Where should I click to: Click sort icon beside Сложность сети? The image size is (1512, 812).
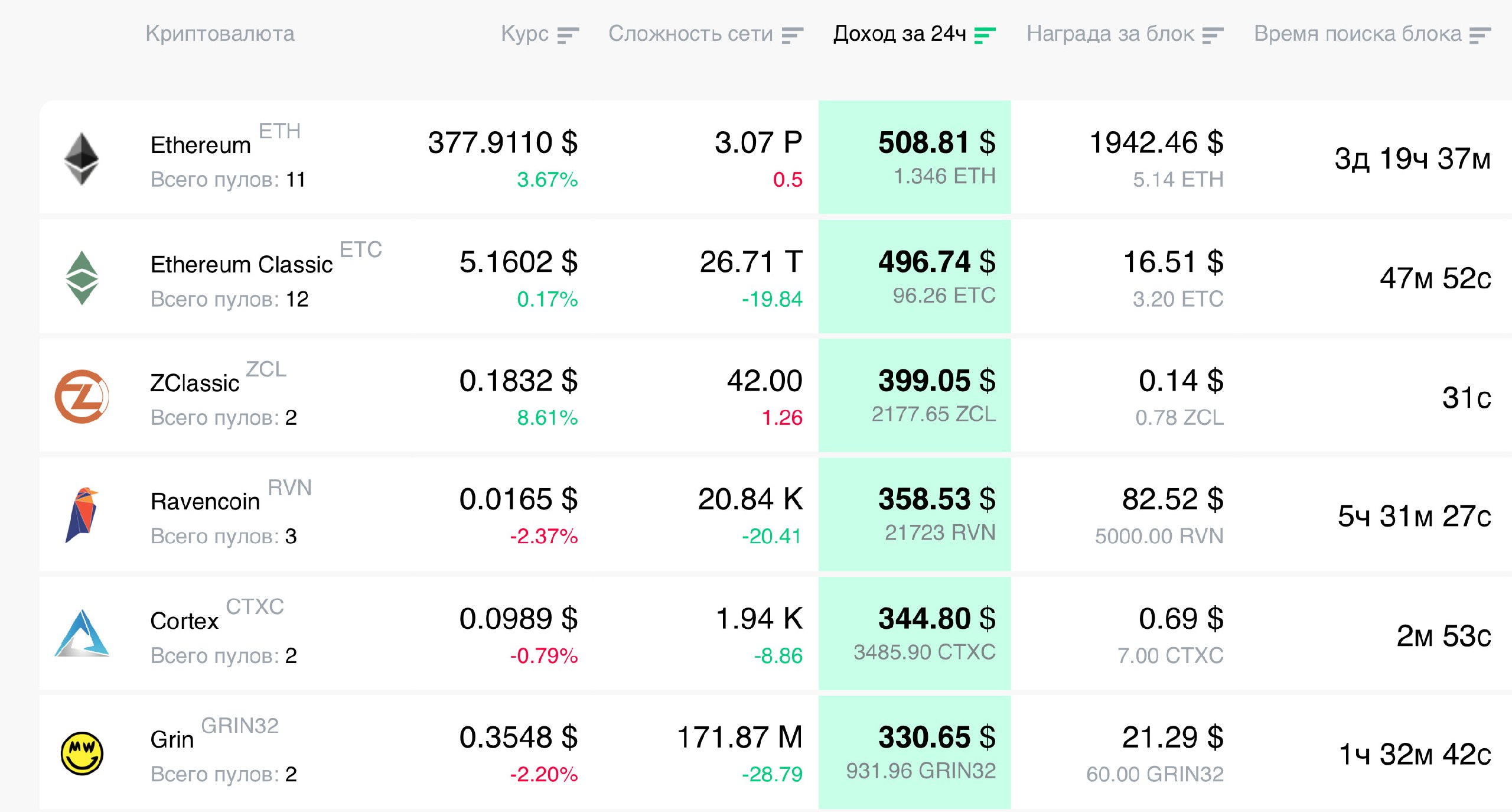(793, 35)
